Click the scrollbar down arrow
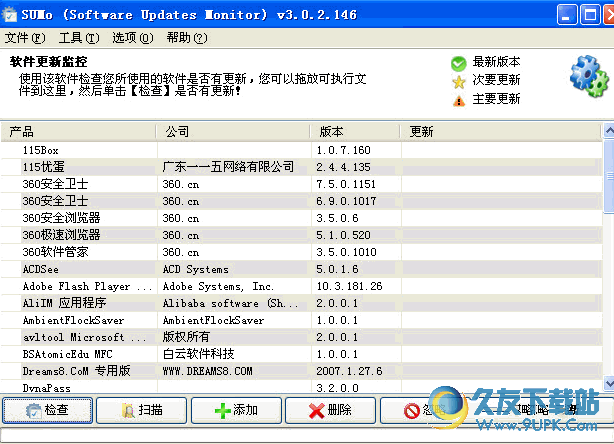Screen dimensions: 614x444 (609, 383)
